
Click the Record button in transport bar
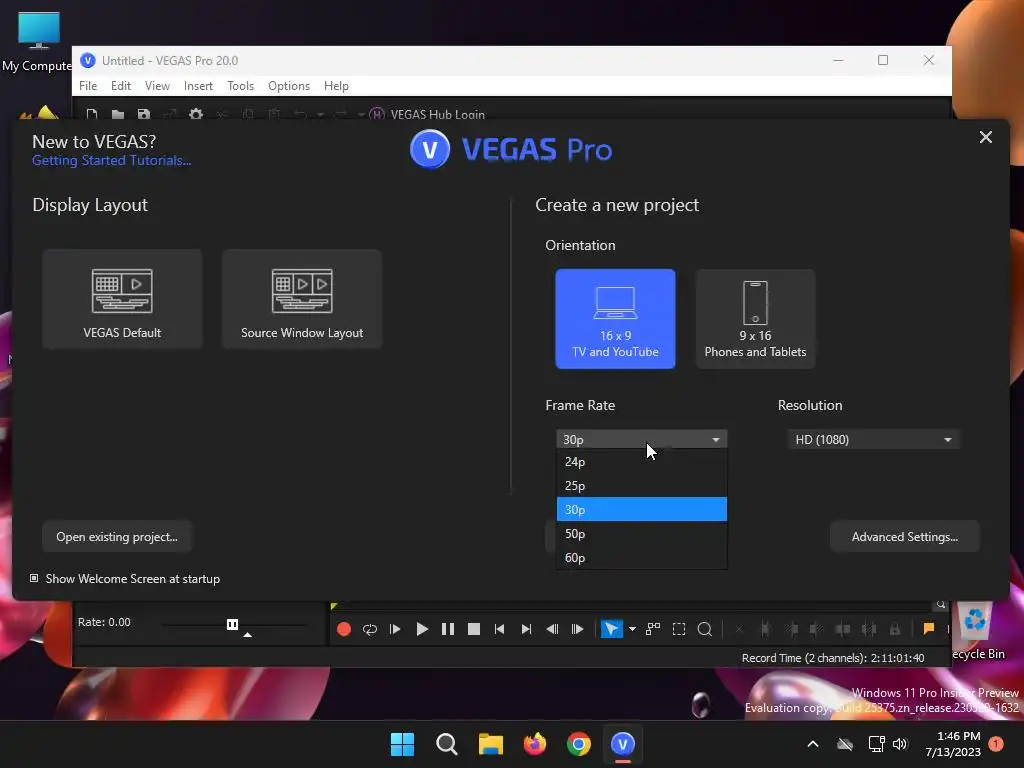(x=344, y=629)
